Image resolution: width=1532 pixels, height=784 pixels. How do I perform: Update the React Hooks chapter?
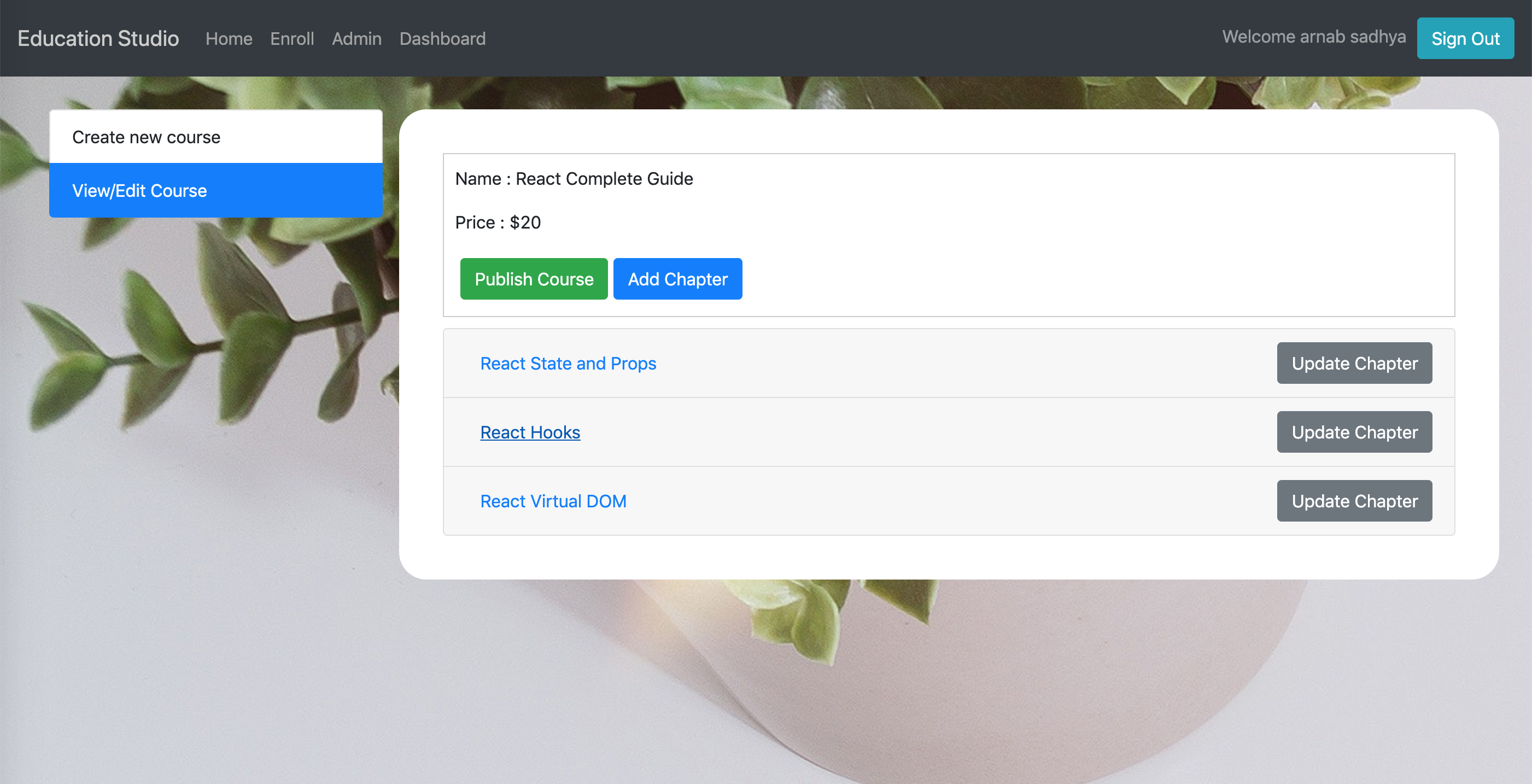(1354, 432)
